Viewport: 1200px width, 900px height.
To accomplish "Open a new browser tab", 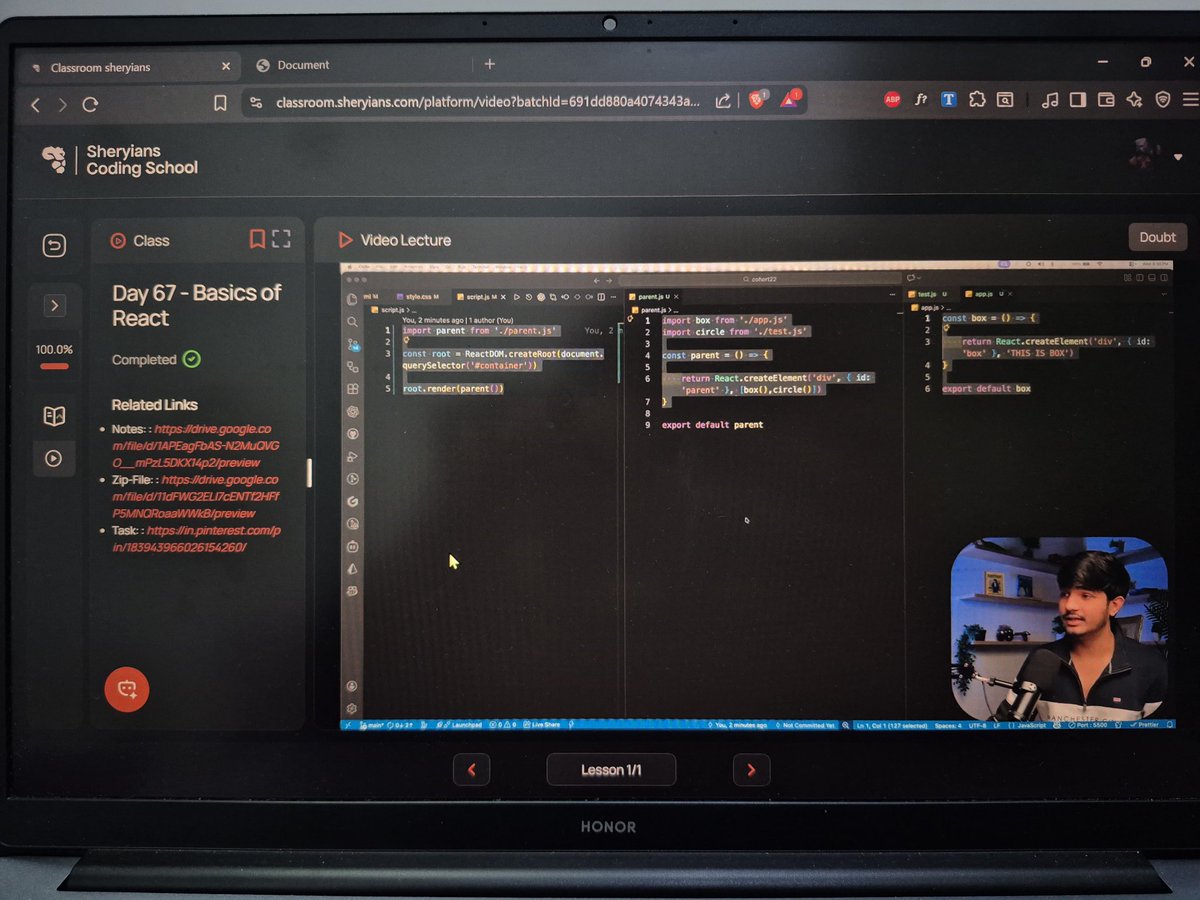I will pyautogui.click(x=490, y=64).
